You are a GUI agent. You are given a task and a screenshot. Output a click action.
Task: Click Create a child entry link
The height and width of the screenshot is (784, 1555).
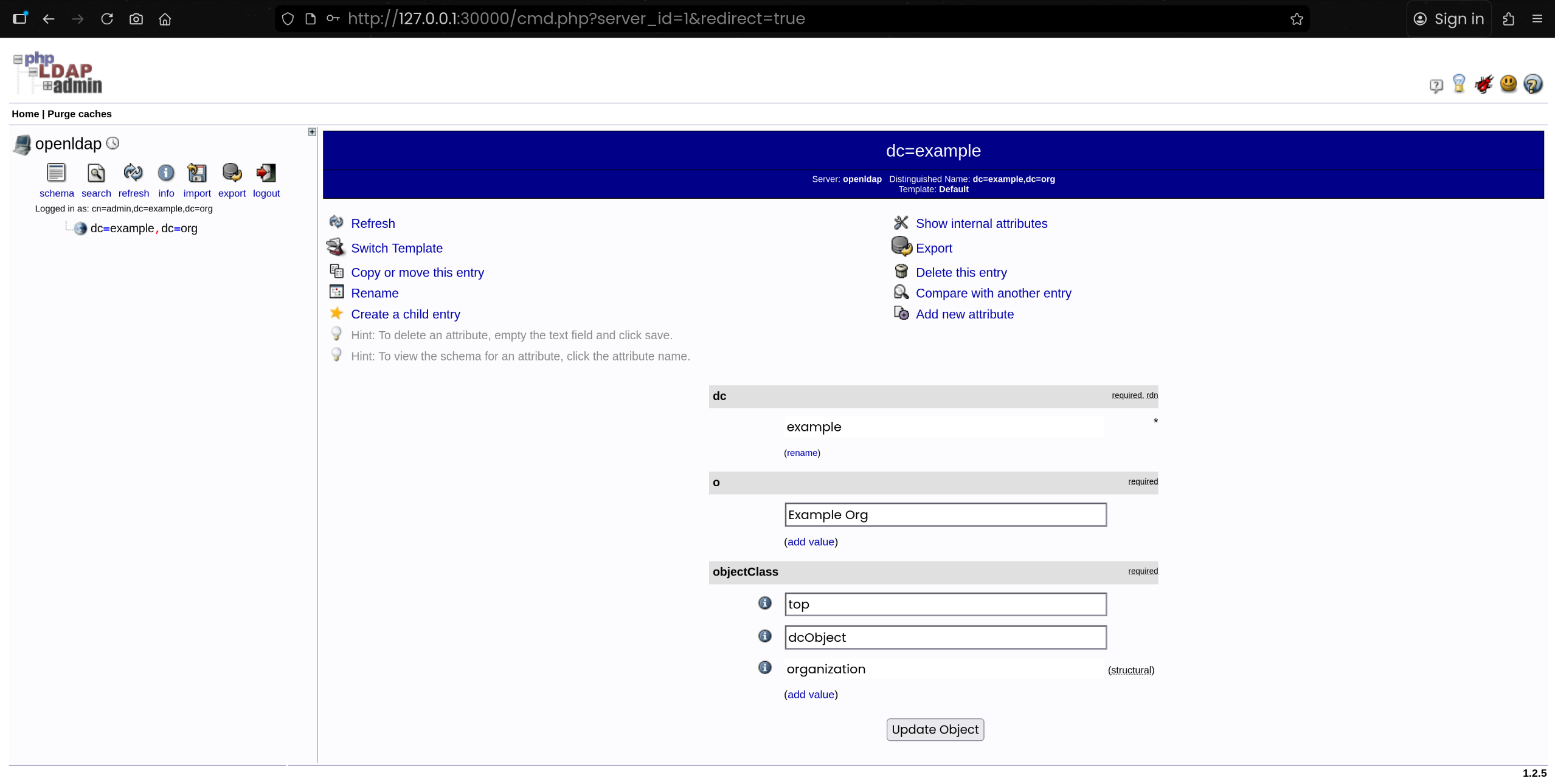[405, 314]
